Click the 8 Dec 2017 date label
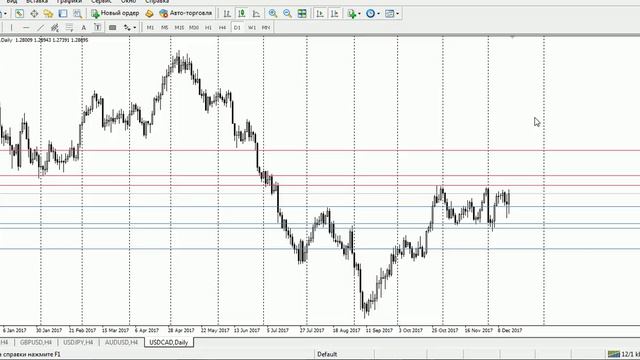This screenshot has height=360, width=640. coord(509,330)
